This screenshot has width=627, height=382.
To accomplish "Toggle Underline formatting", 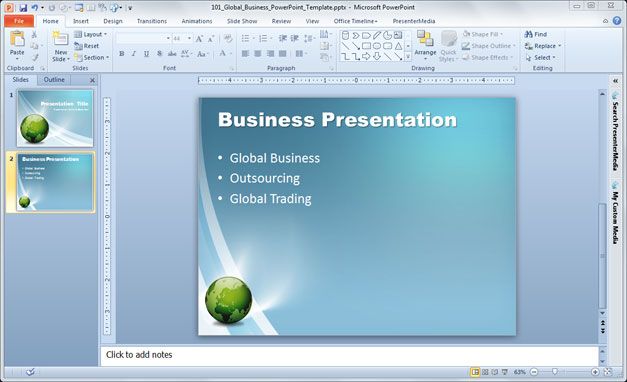I will click(146, 54).
